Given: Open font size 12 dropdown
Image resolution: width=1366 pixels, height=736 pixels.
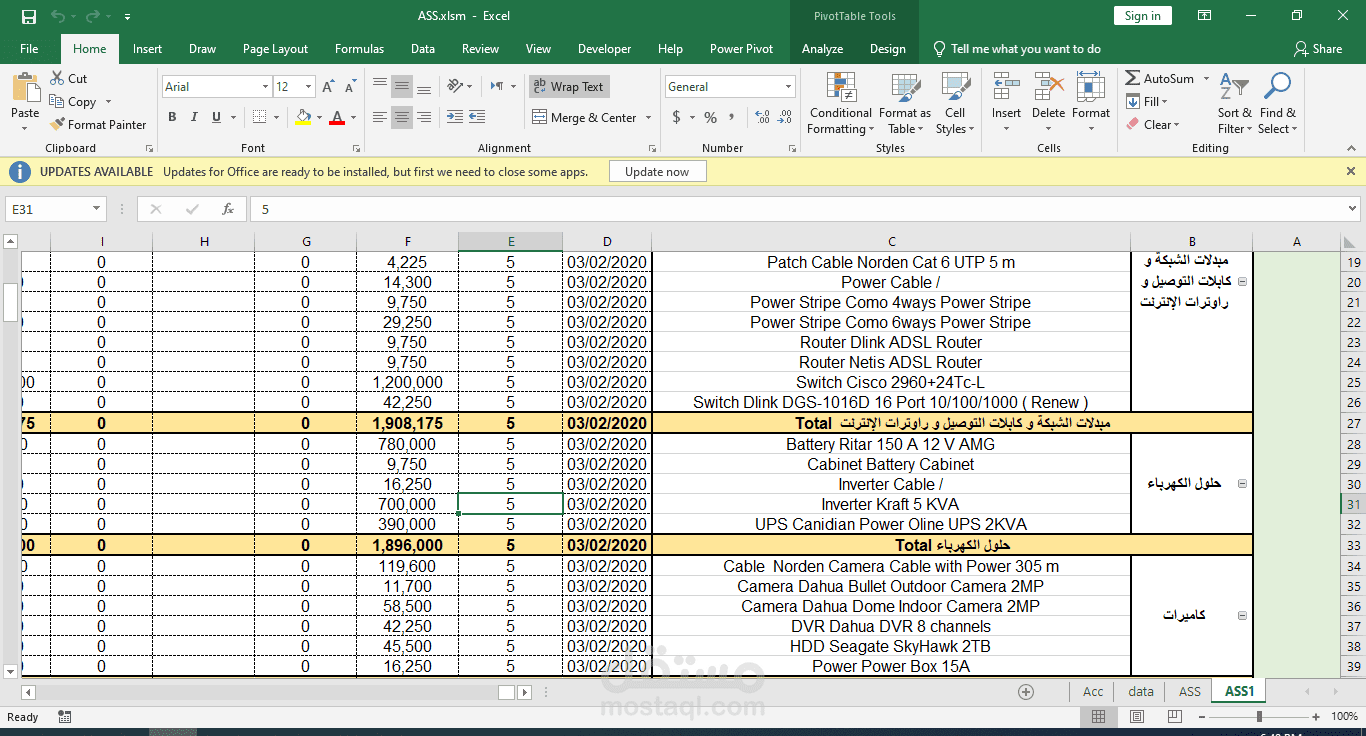Looking at the screenshot, I should tap(308, 87).
